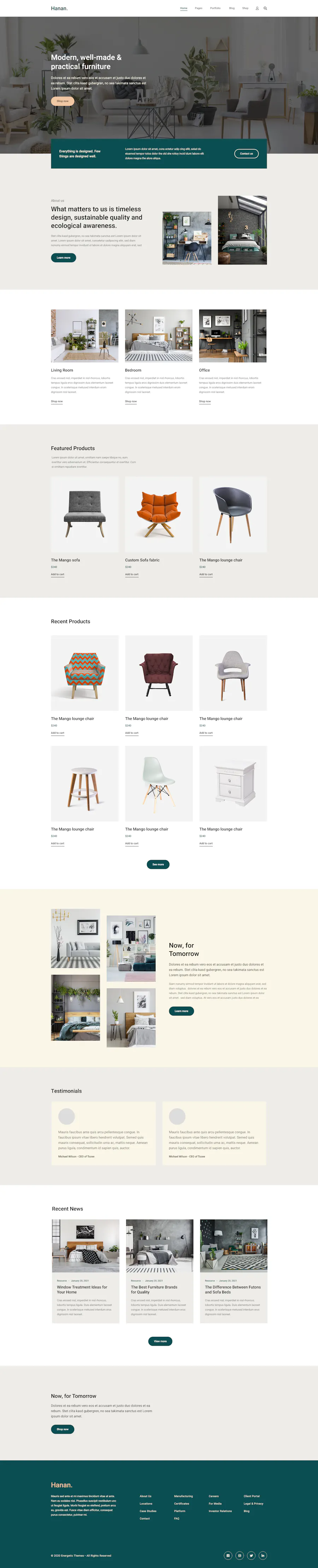318x1568 pixels.
Task: Open the orange Custom Sofa fabric product image
Action: (159, 514)
